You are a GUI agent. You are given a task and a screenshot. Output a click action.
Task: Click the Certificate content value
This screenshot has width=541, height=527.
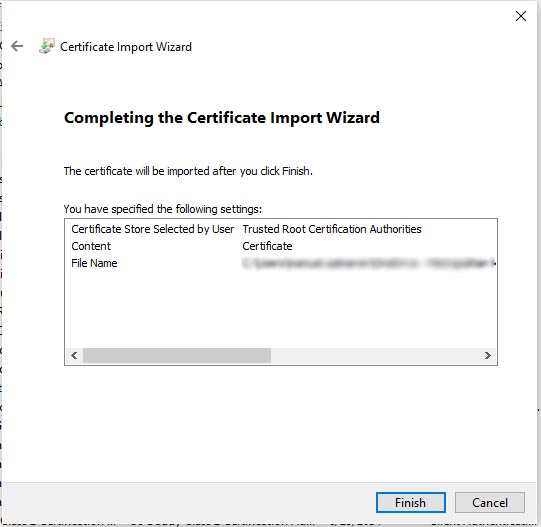pyautogui.click(x=267, y=246)
